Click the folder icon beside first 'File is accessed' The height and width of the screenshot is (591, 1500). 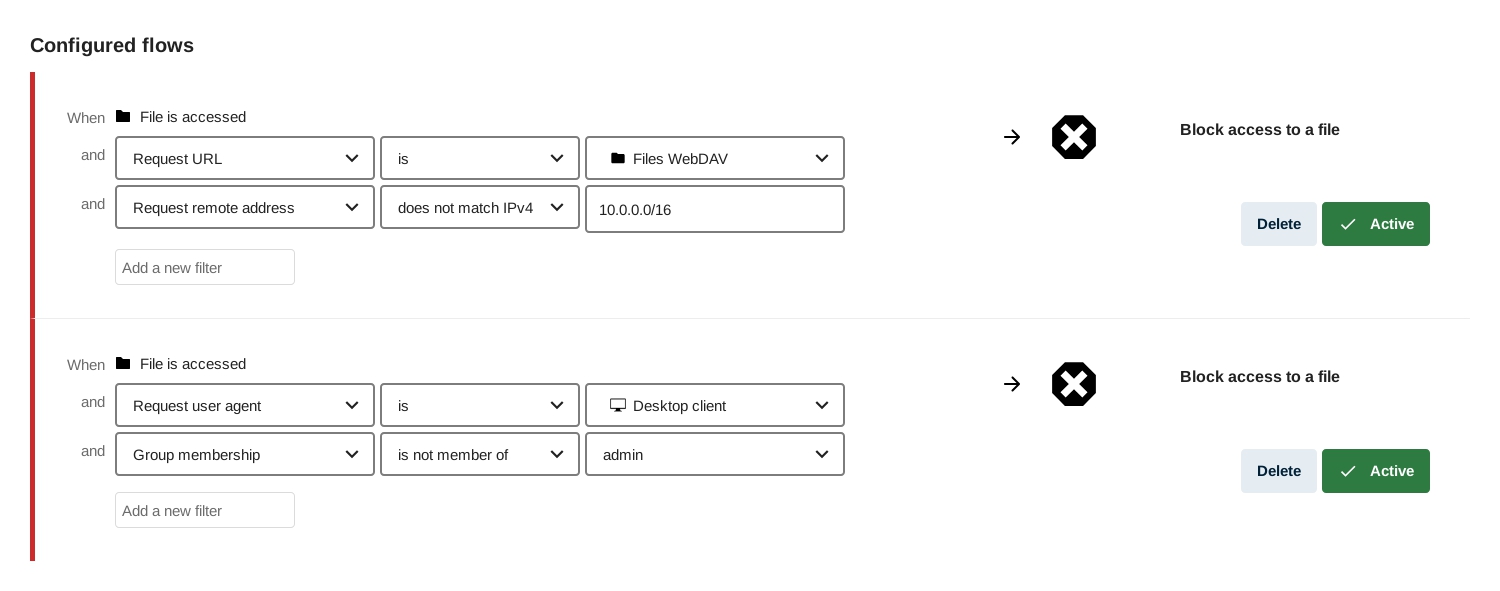coord(123,116)
